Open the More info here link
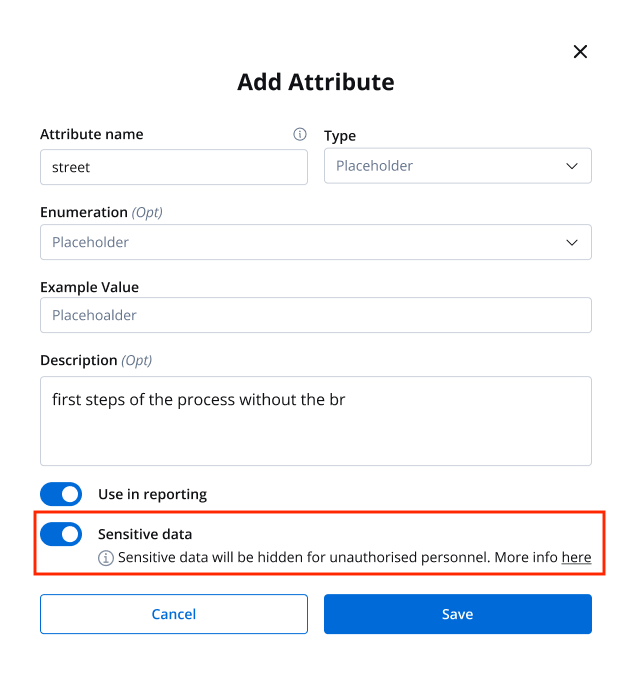This screenshot has width=632, height=675. click(x=576, y=557)
